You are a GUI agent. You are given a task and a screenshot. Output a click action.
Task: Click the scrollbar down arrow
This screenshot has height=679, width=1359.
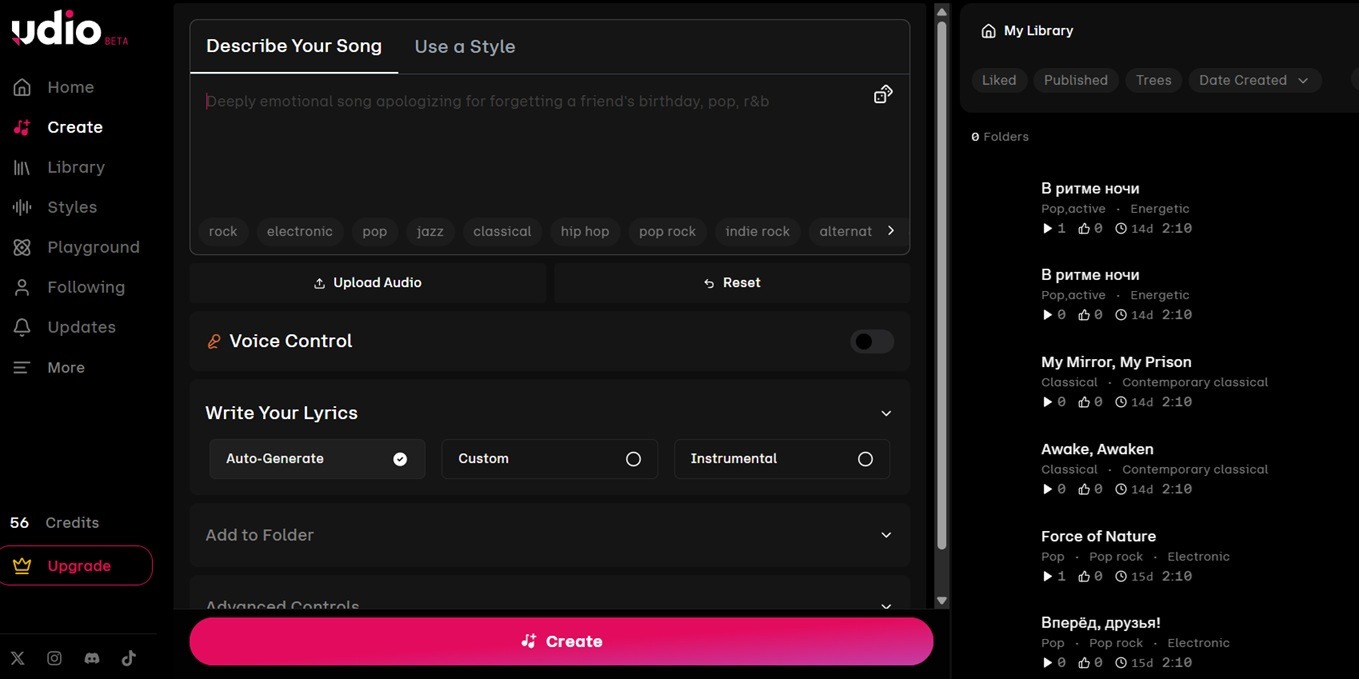point(941,601)
